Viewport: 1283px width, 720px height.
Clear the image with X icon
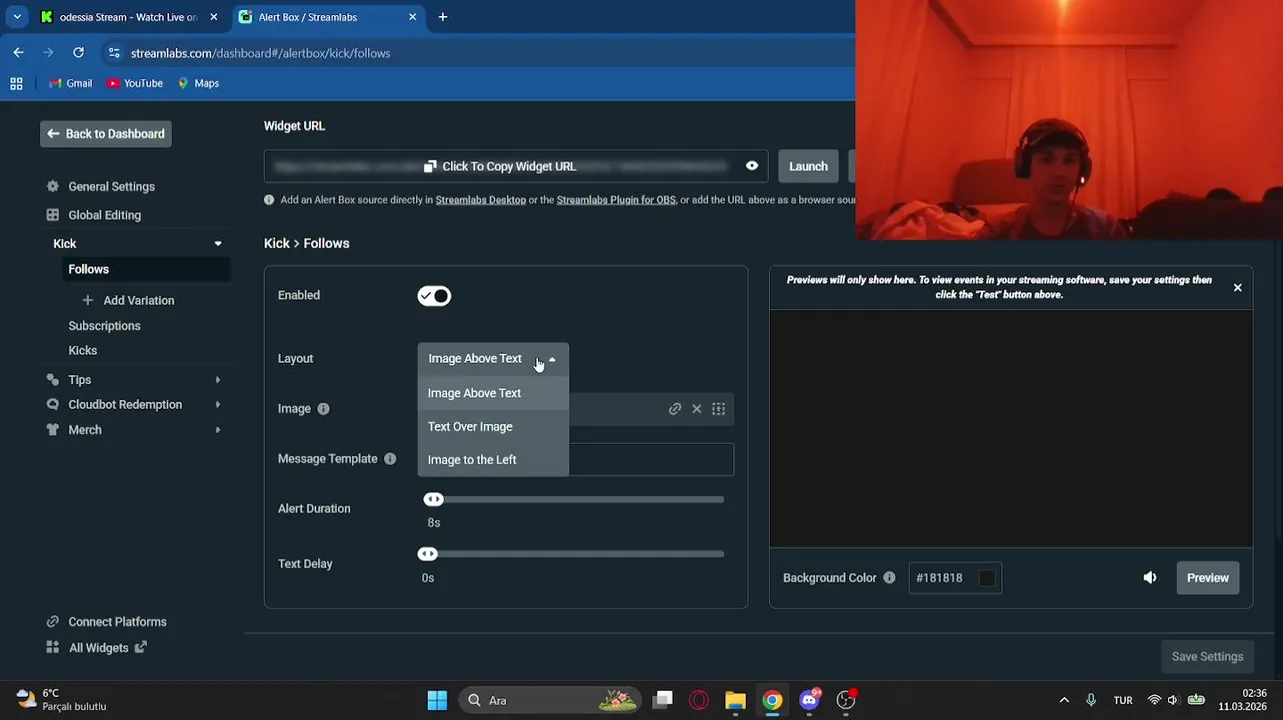click(697, 409)
